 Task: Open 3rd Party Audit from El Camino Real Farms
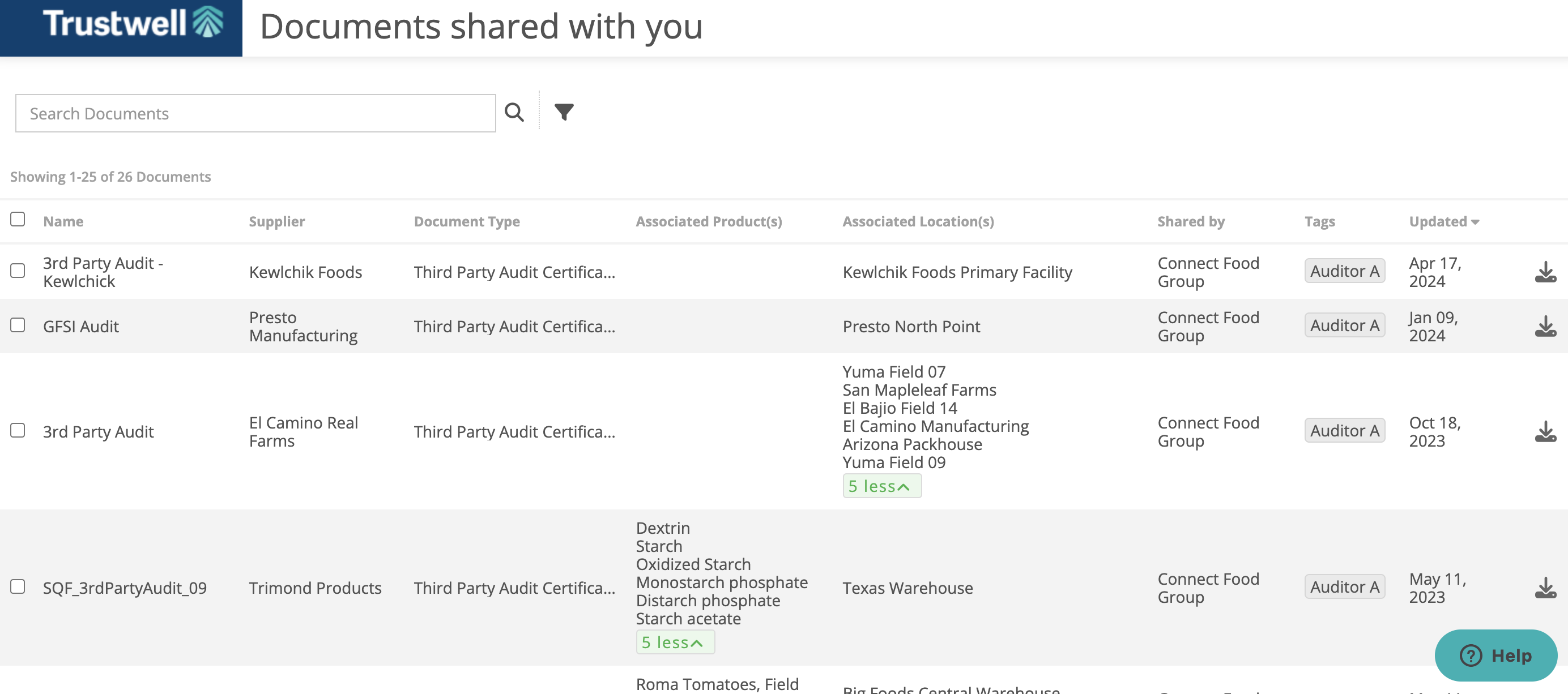[98, 432]
